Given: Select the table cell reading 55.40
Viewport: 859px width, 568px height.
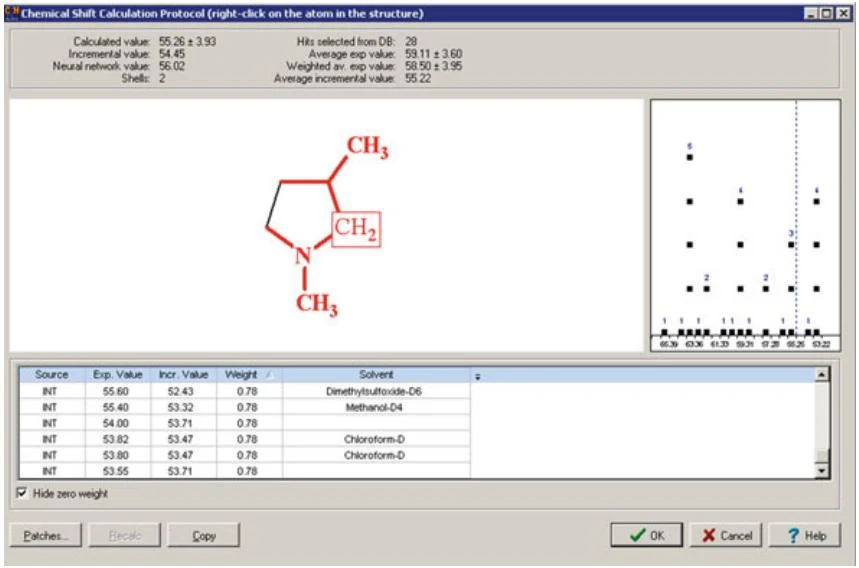Looking at the screenshot, I should pyautogui.click(x=117, y=407).
